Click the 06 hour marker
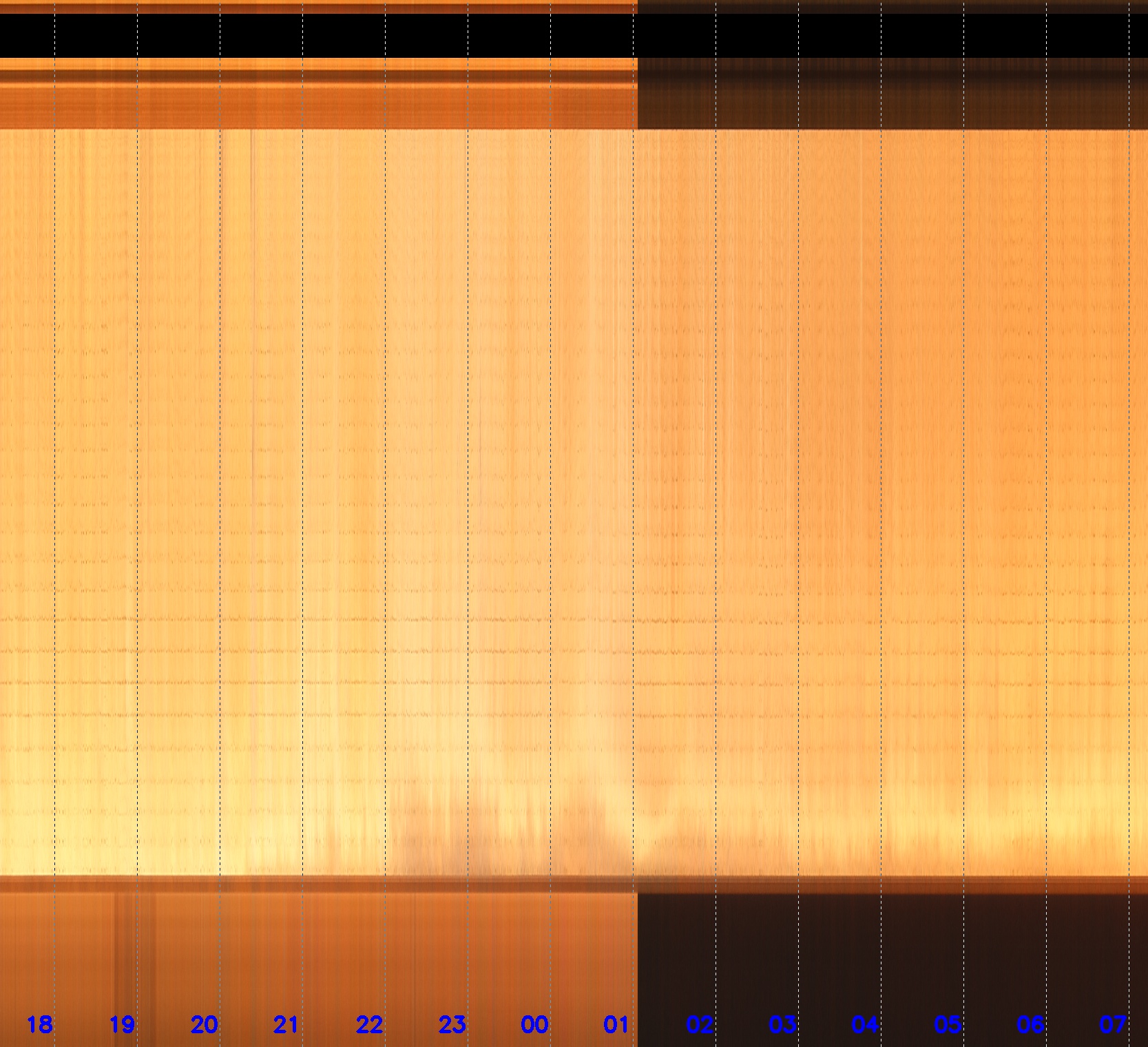 tap(1030, 1024)
